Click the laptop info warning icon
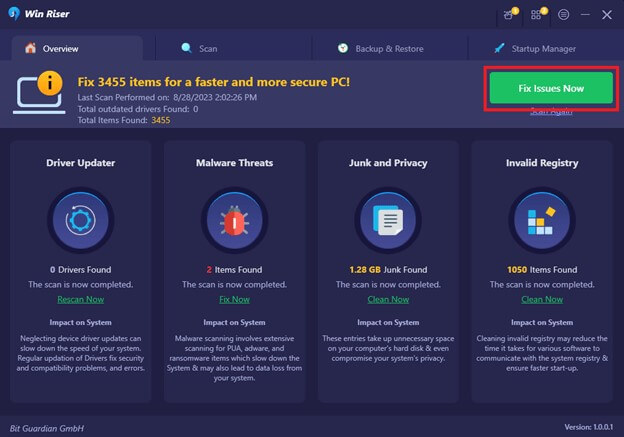This screenshot has height=437, width=624. pyautogui.click(x=39, y=92)
